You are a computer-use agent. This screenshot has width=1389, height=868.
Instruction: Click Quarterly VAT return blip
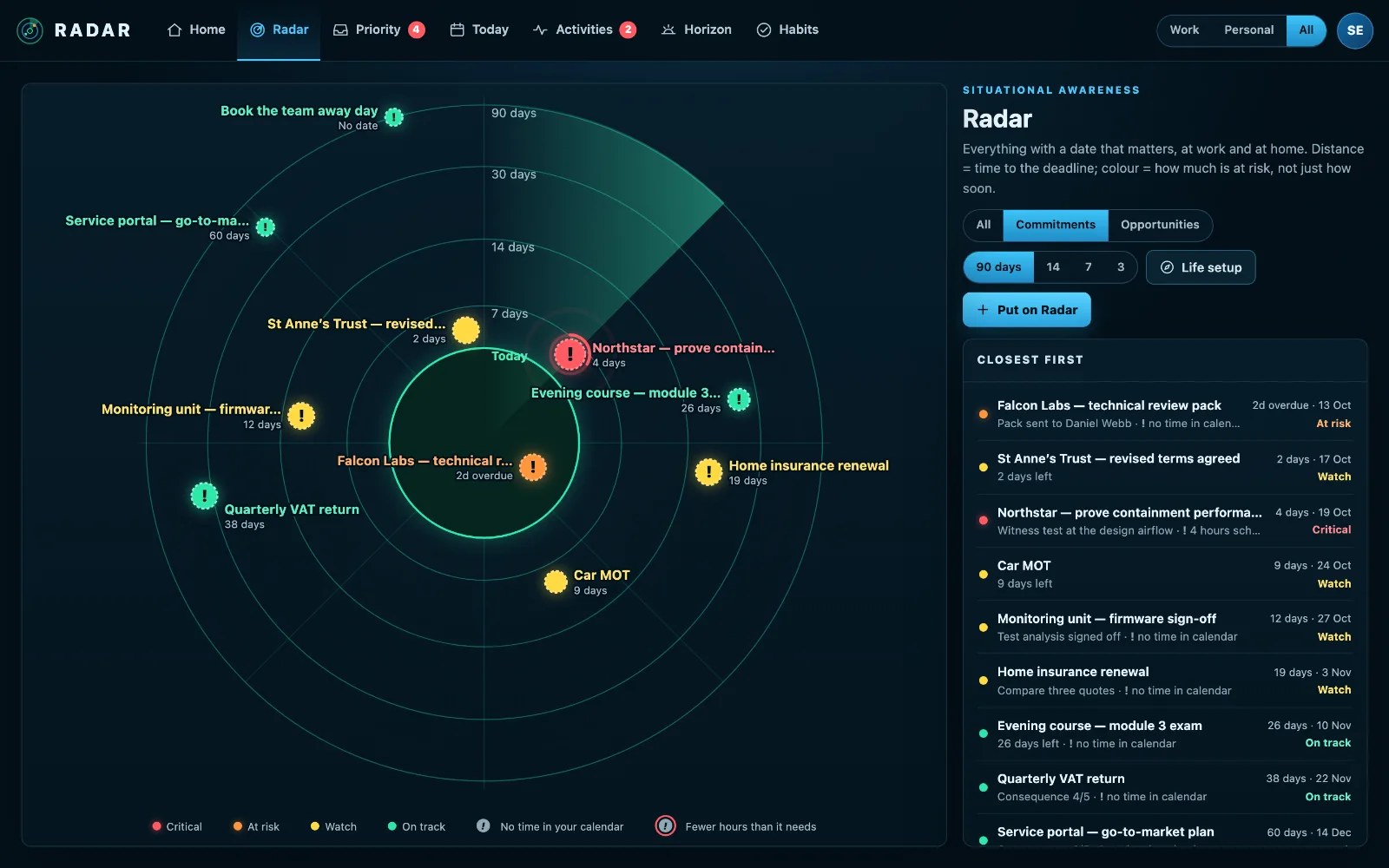click(x=204, y=496)
